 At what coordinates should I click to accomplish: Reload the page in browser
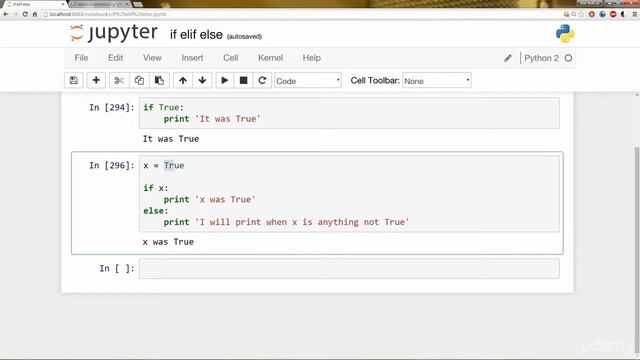click(25, 14)
